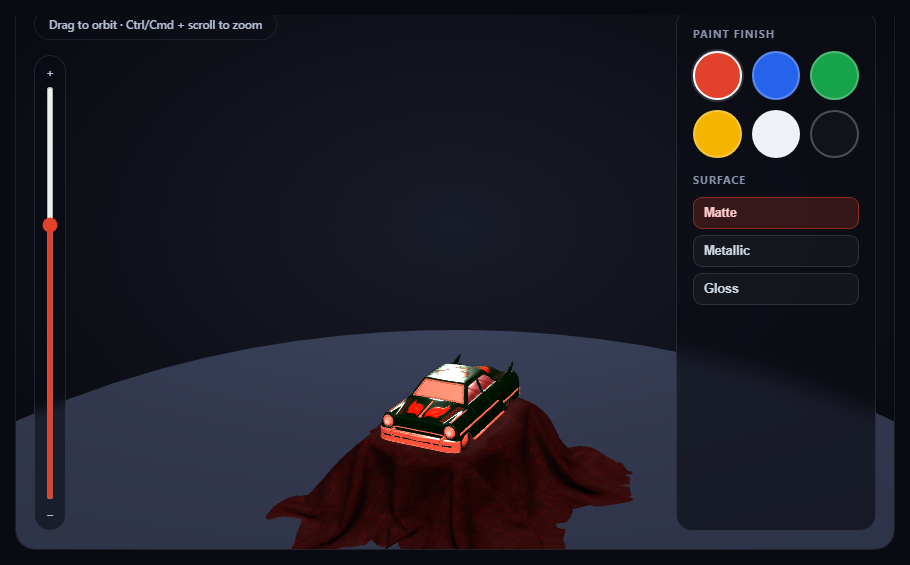910x565 pixels.
Task: Select the Gloss surface option
Action: (776, 289)
